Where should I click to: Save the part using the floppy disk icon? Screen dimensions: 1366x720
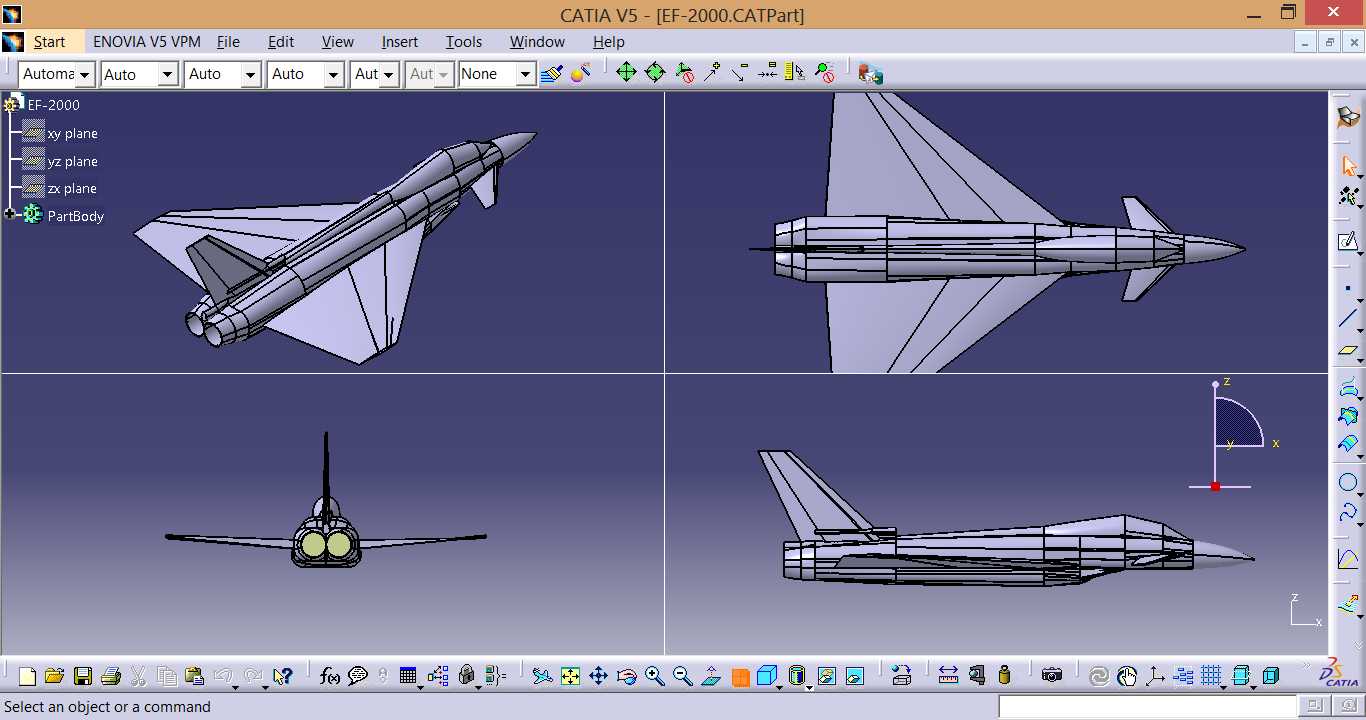coord(83,677)
